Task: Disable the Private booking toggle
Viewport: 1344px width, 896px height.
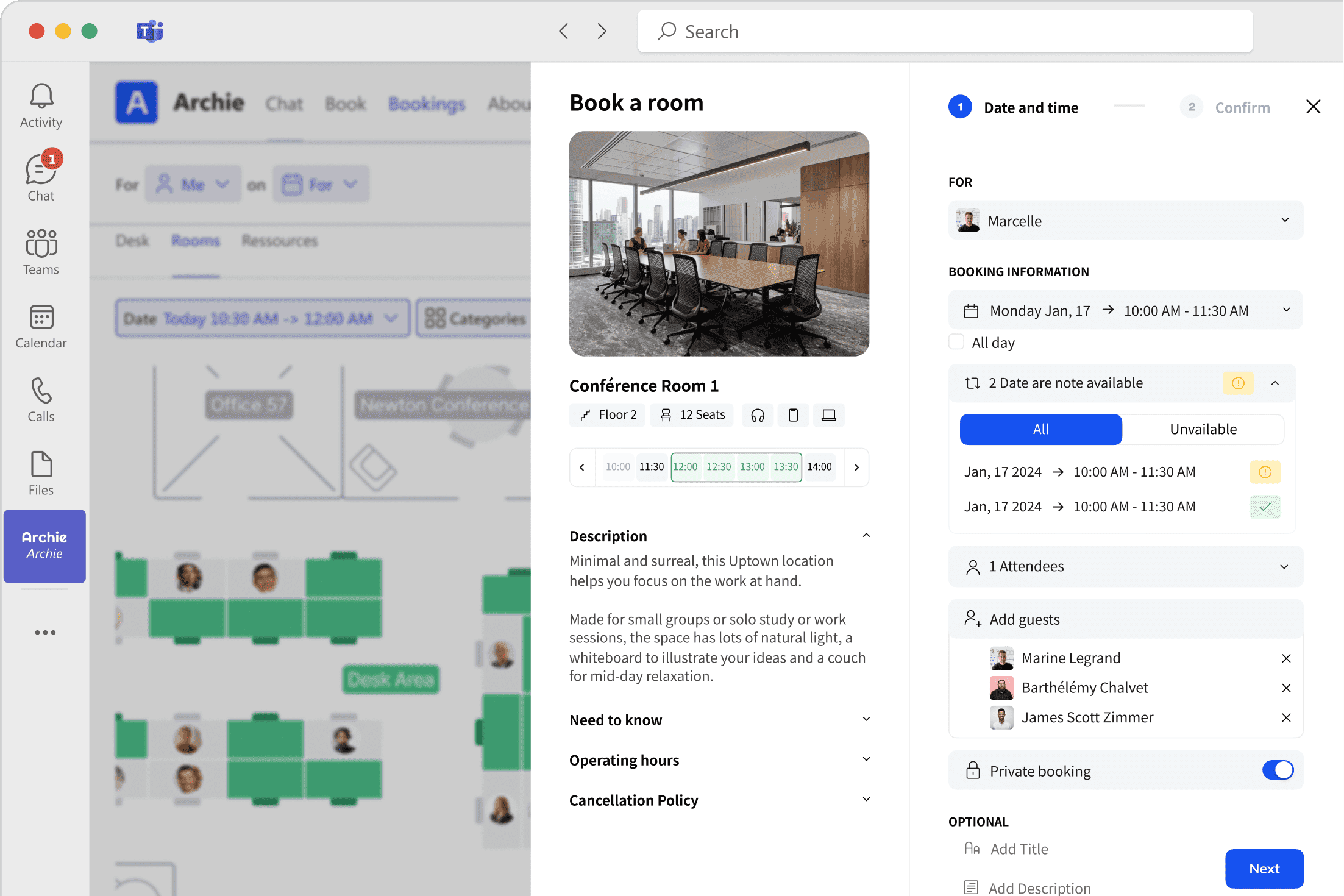Action: (1278, 770)
